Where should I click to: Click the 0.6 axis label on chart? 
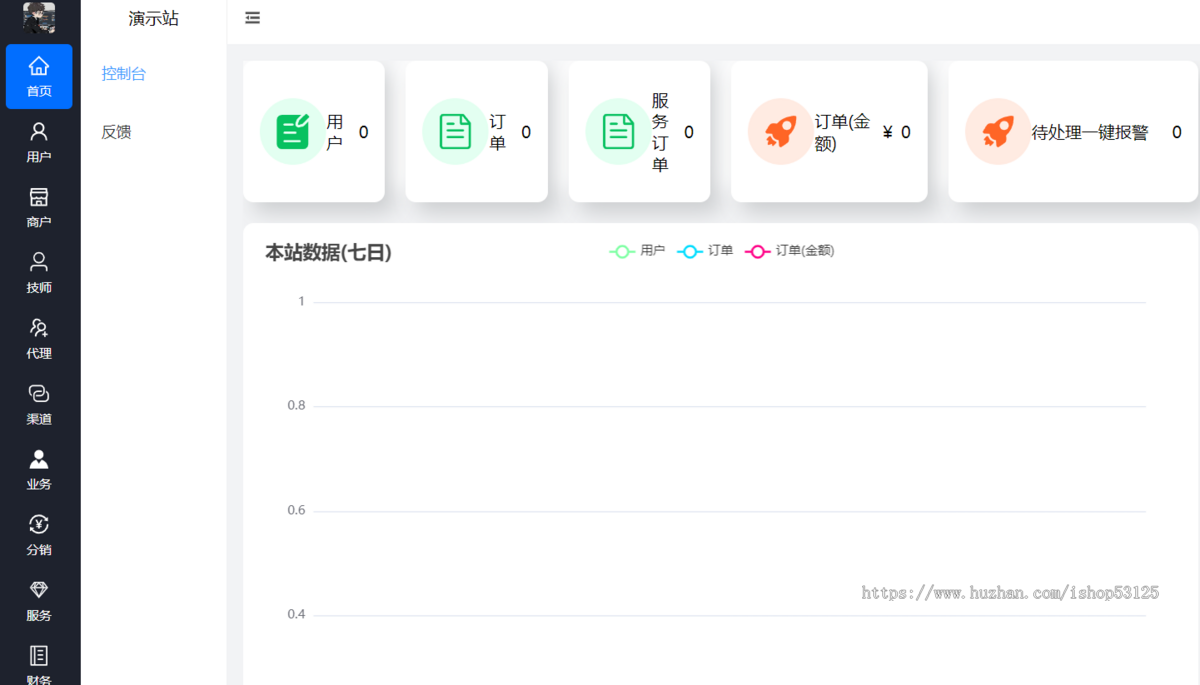tap(296, 510)
